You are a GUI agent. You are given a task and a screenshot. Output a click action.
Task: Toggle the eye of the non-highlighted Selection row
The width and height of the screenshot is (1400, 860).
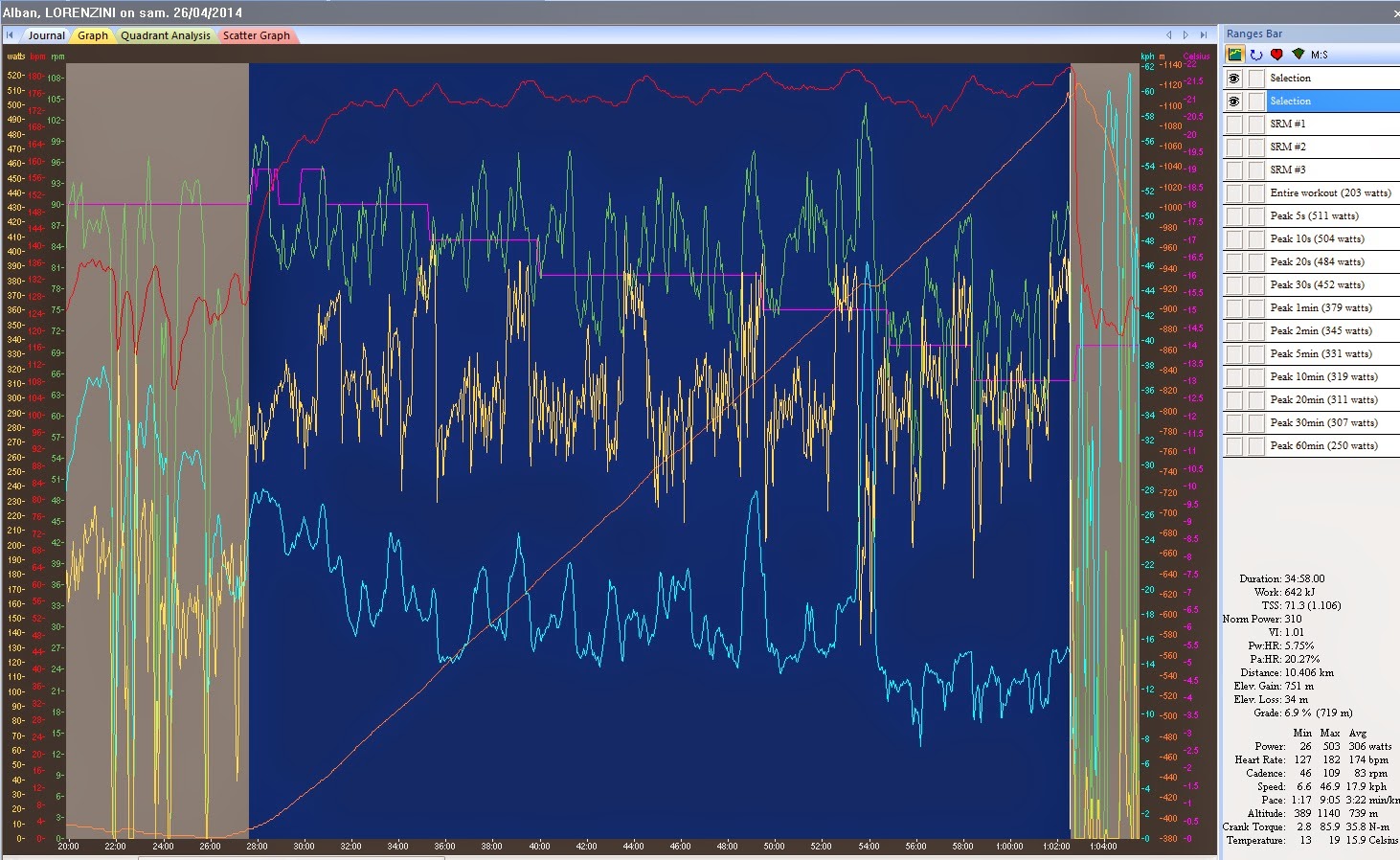(x=1234, y=79)
